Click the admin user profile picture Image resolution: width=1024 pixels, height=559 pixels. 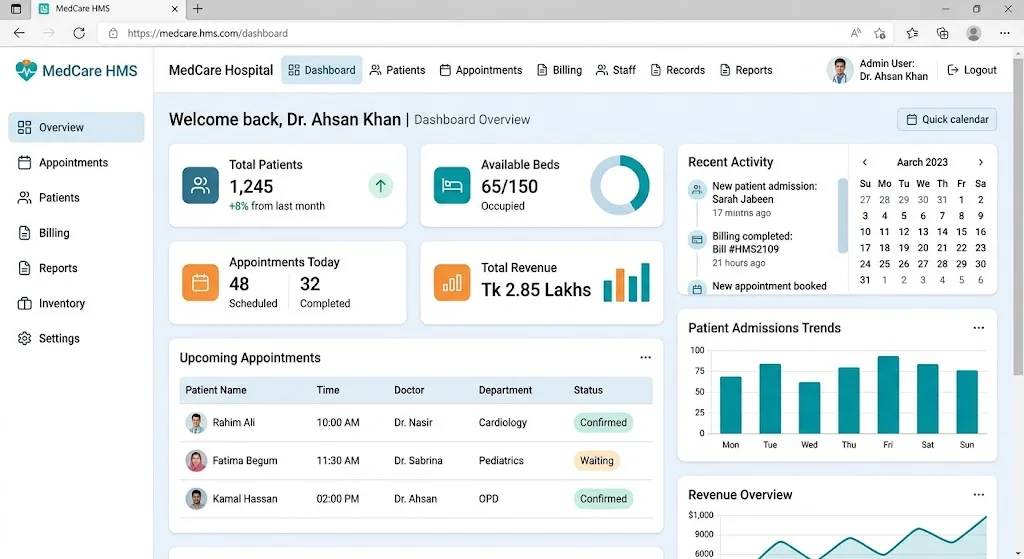[840, 70]
